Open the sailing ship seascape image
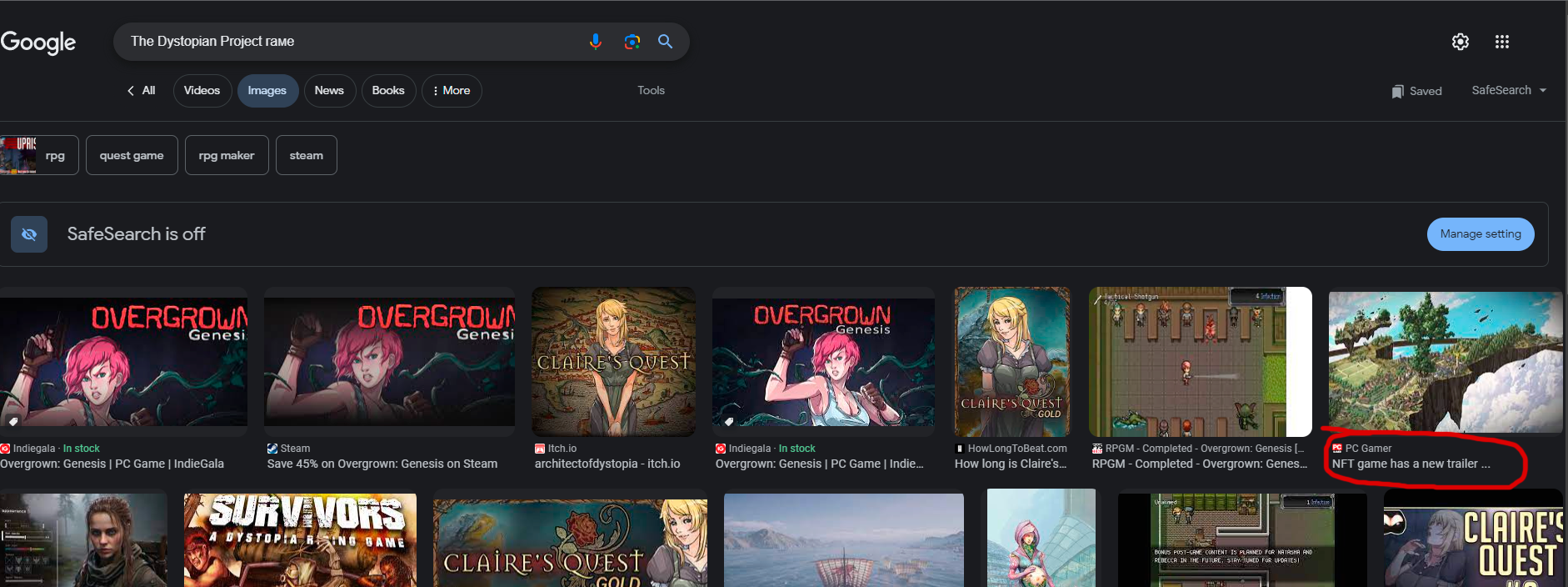The height and width of the screenshot is (587, 1568). 844,540
